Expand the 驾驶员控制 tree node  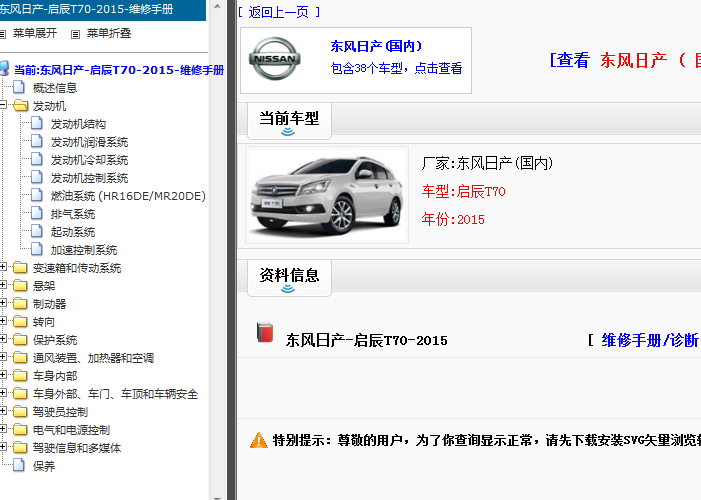click(x=3, y=411)
